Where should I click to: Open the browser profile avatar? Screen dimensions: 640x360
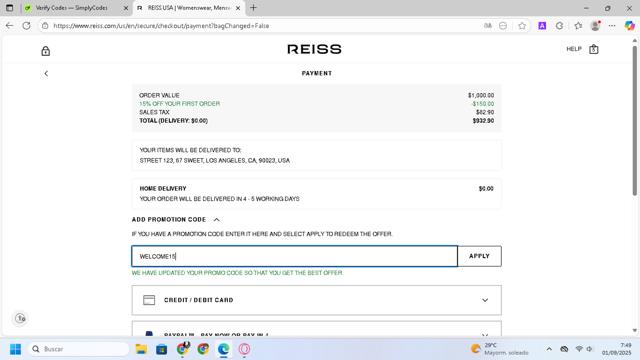click(x=596, y=26)
